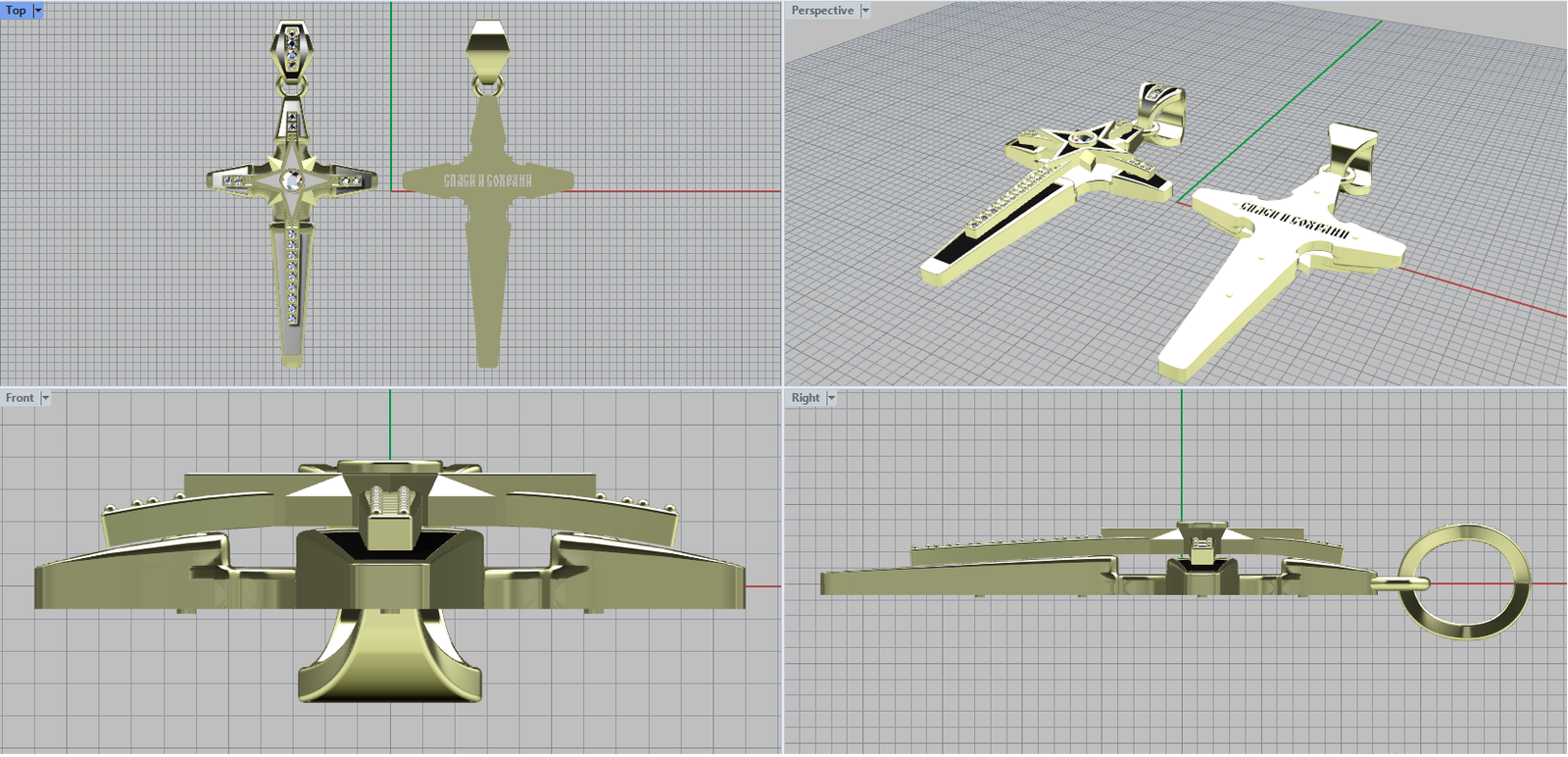Open the Front viewport dropdown arrow
This screenshot has height=757, width=1568.
pyautogui.click(x=45, y=398)
